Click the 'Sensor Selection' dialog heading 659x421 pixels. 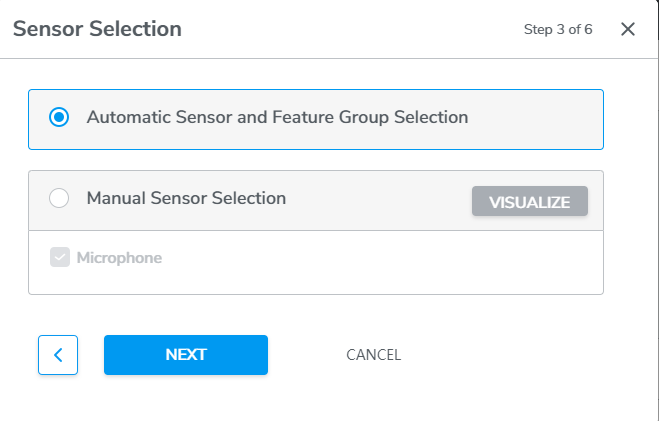tap(97, 29)
